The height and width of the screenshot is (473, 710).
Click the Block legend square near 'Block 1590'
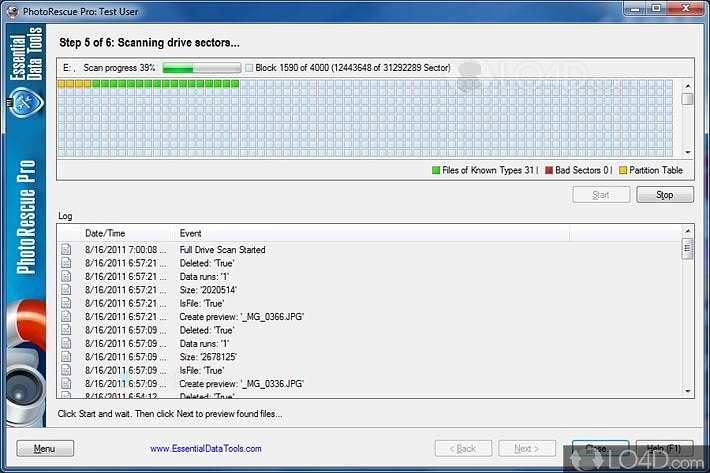coord(249,68)
